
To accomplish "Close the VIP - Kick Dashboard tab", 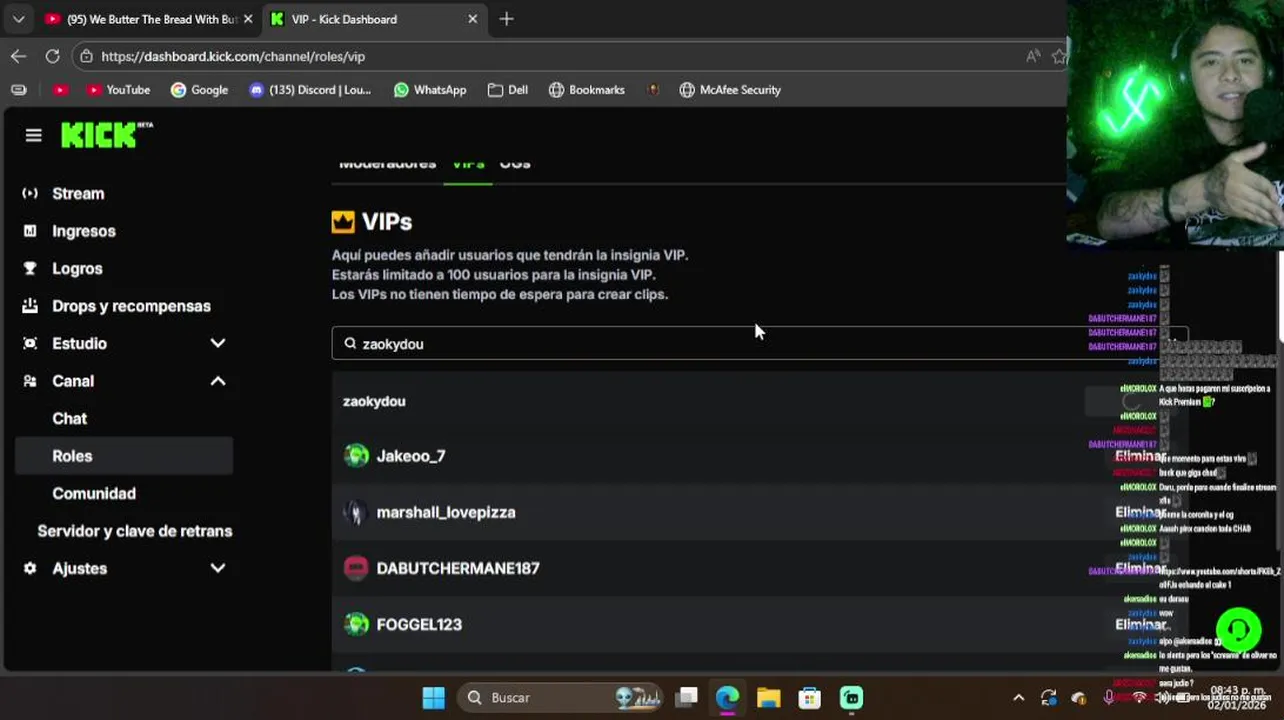I will click(x=472, y=19).
